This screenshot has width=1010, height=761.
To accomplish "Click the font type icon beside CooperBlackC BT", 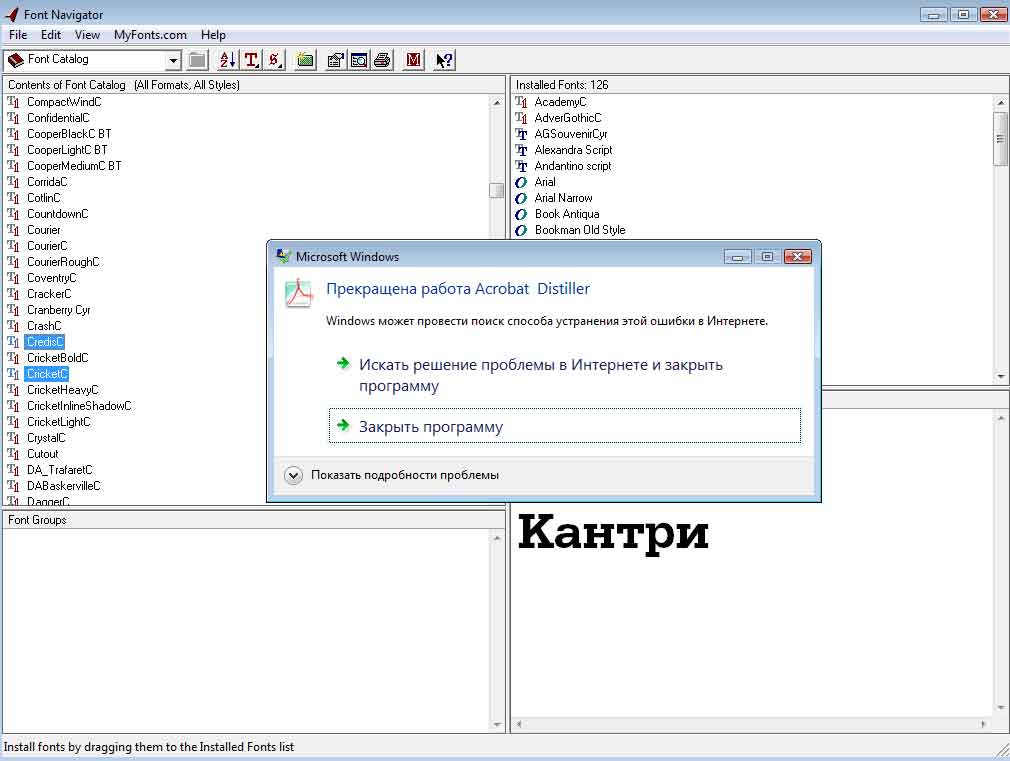I will pyautogui.click(x=14, y=134).
